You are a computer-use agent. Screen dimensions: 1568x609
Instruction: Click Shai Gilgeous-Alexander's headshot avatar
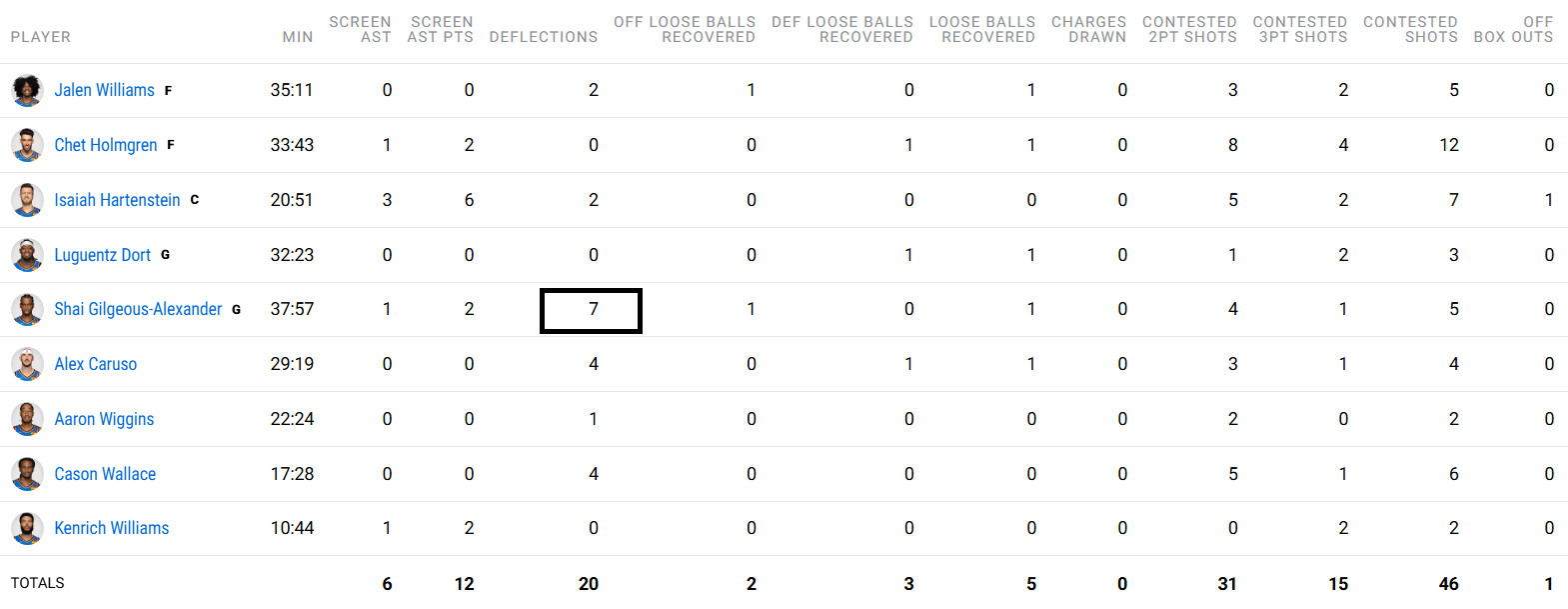click(27, 309)
